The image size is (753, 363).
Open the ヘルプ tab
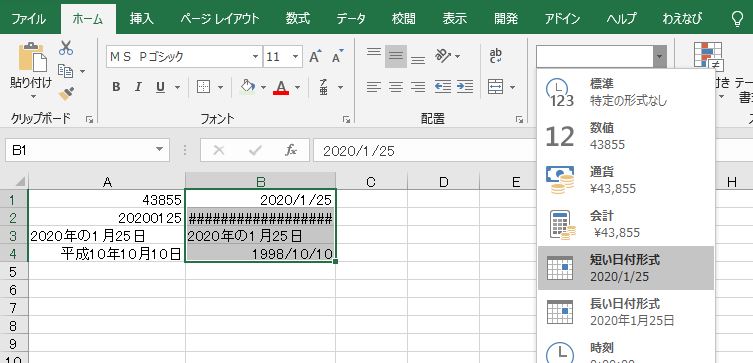[x=621, y=19]
